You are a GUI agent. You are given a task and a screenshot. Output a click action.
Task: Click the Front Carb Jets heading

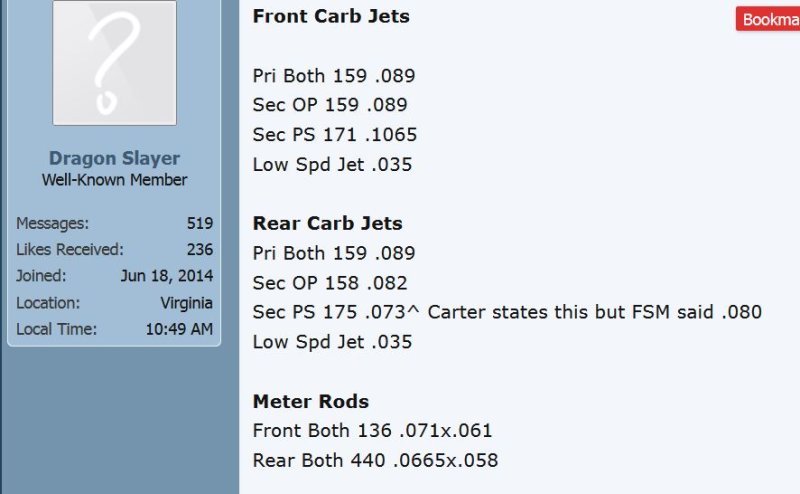pos(331,16)
